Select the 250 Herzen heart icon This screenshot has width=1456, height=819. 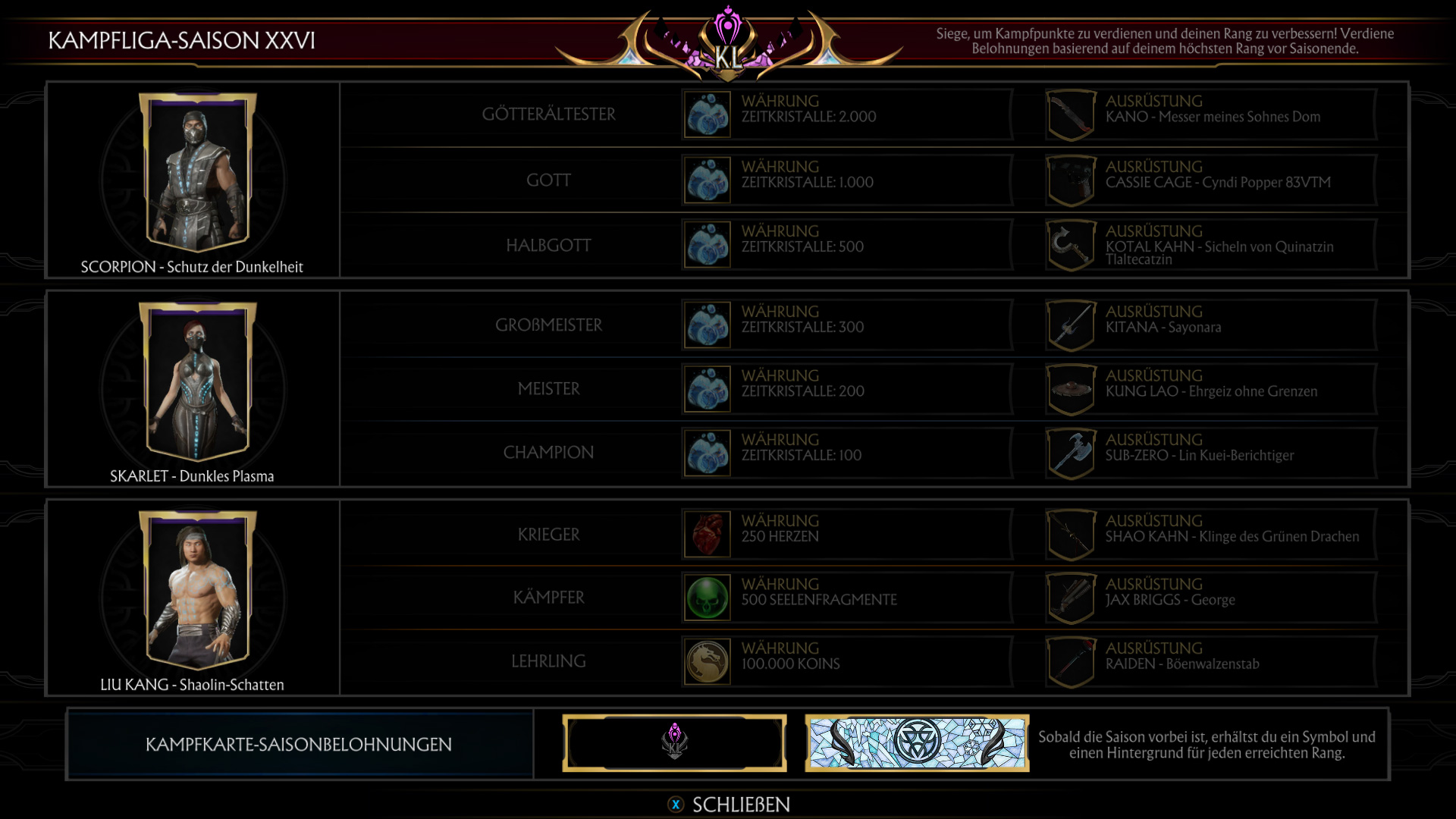coord(708,534)
